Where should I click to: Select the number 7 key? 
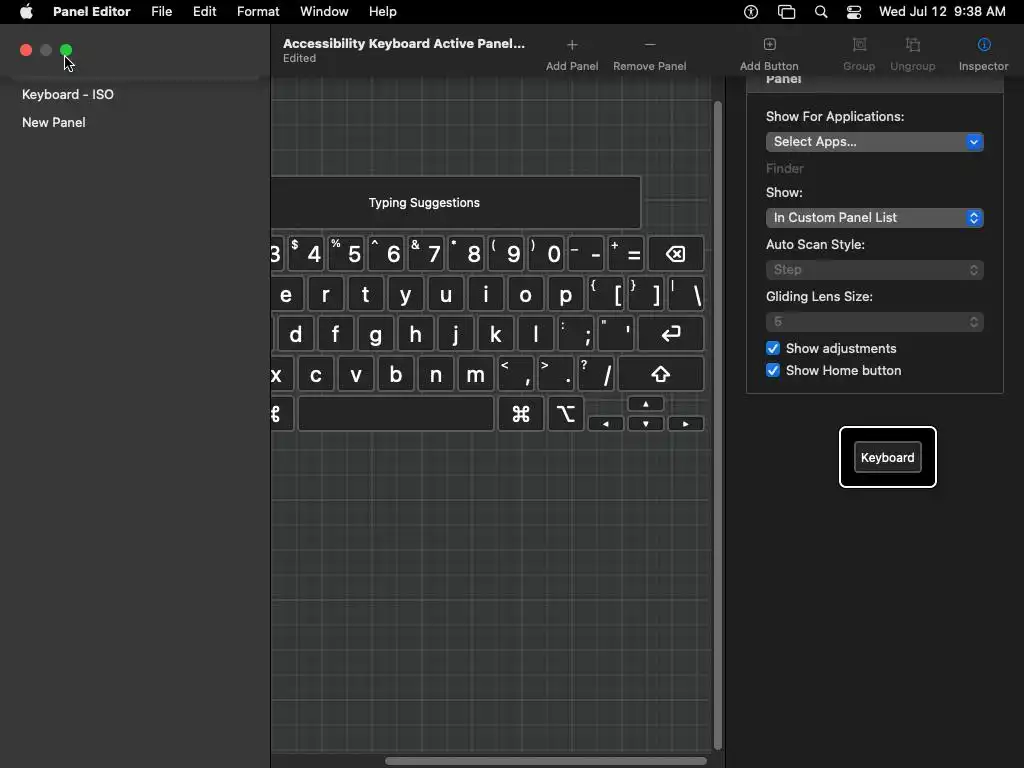pos(425,253)
